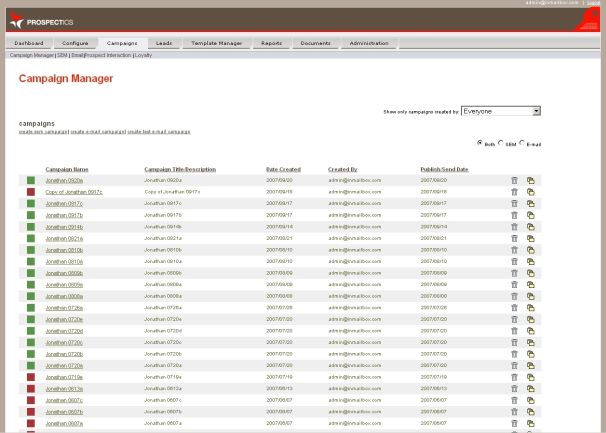This screenshot has width=606, height=433.
Task: Open the Jonathan 0914b campaign link
Action: (x=64, y=226)
